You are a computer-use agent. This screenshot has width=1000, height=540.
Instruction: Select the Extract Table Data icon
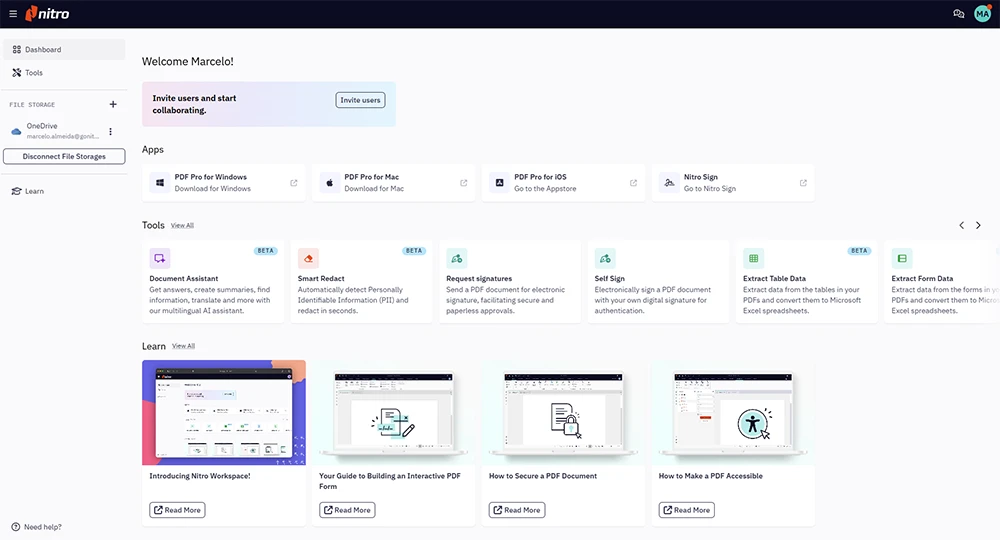click(x=753, y=258)
